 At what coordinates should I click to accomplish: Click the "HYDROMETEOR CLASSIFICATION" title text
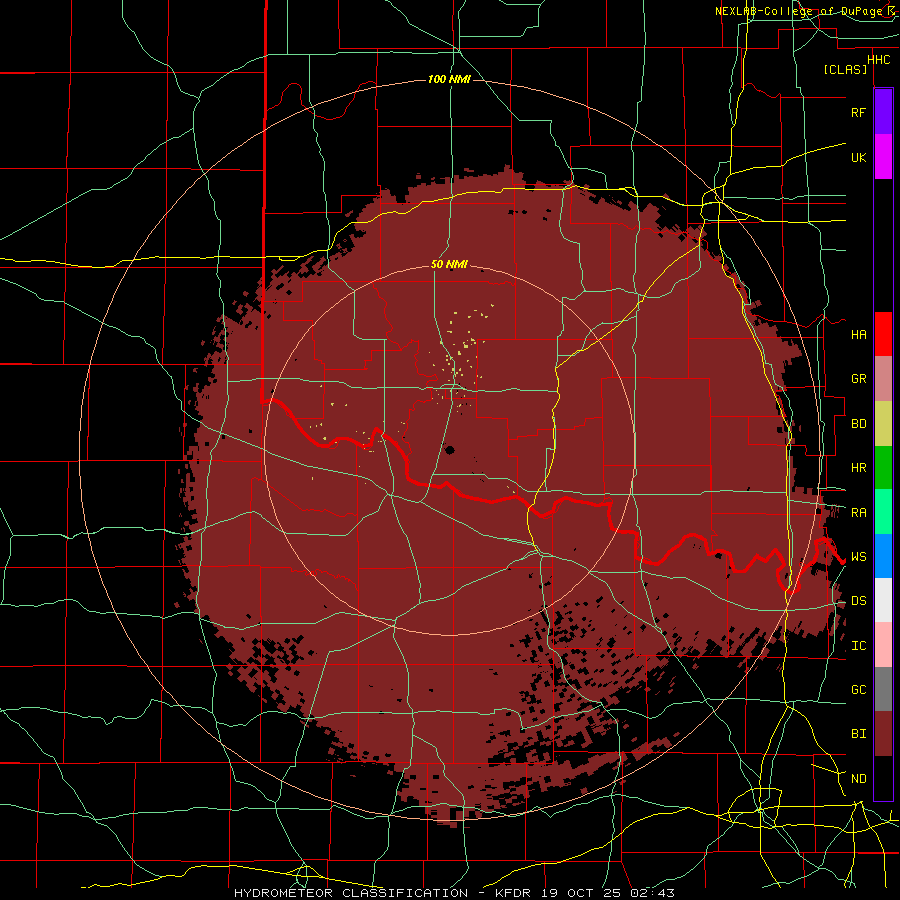351,893
